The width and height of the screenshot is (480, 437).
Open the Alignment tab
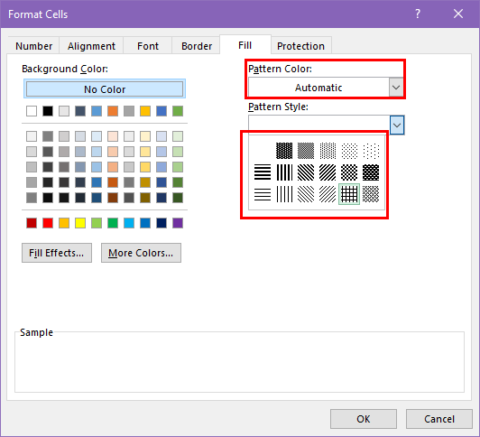91,46
